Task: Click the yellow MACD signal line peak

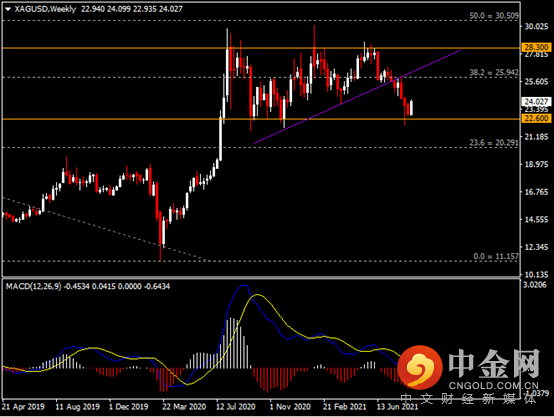Action: click(257, 294)
